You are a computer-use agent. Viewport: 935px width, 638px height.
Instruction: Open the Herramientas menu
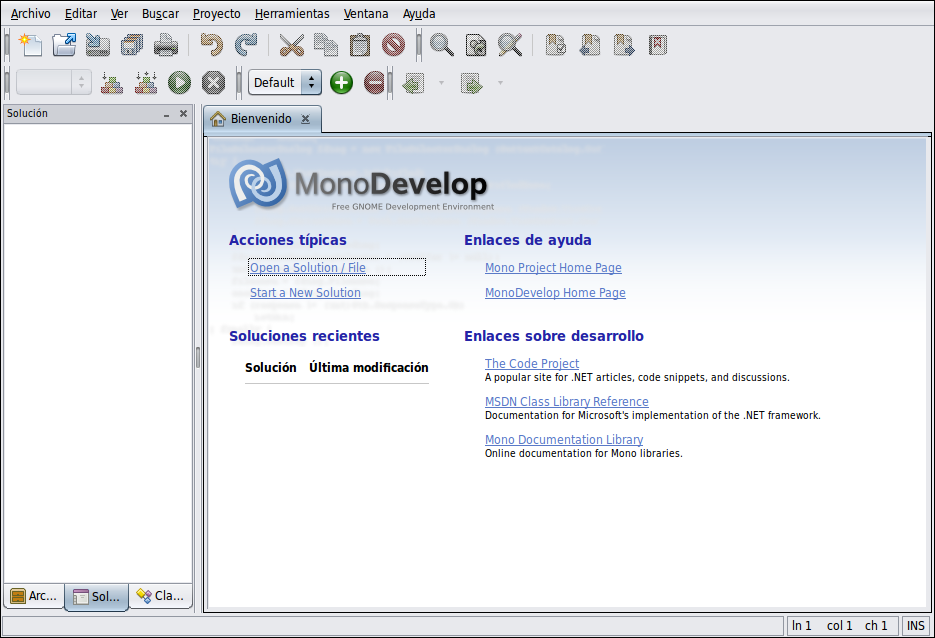tap(291, 14)
